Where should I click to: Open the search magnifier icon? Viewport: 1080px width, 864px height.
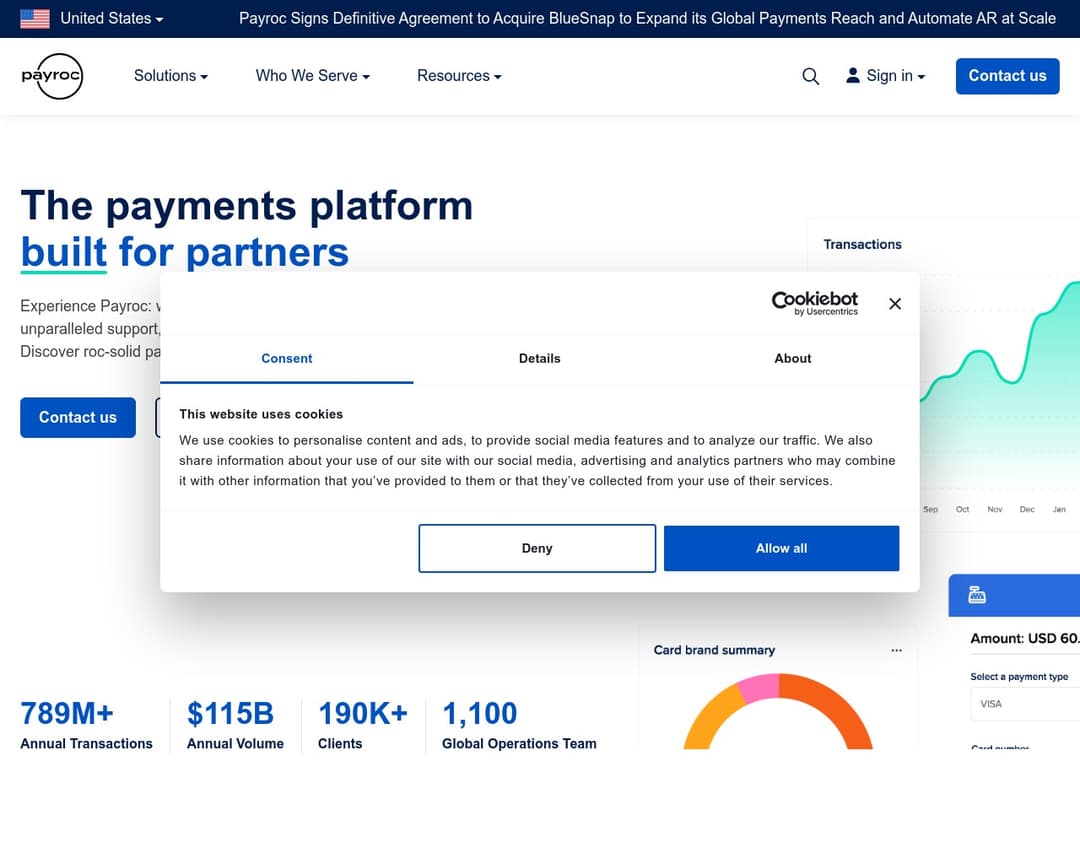(811, 76)
